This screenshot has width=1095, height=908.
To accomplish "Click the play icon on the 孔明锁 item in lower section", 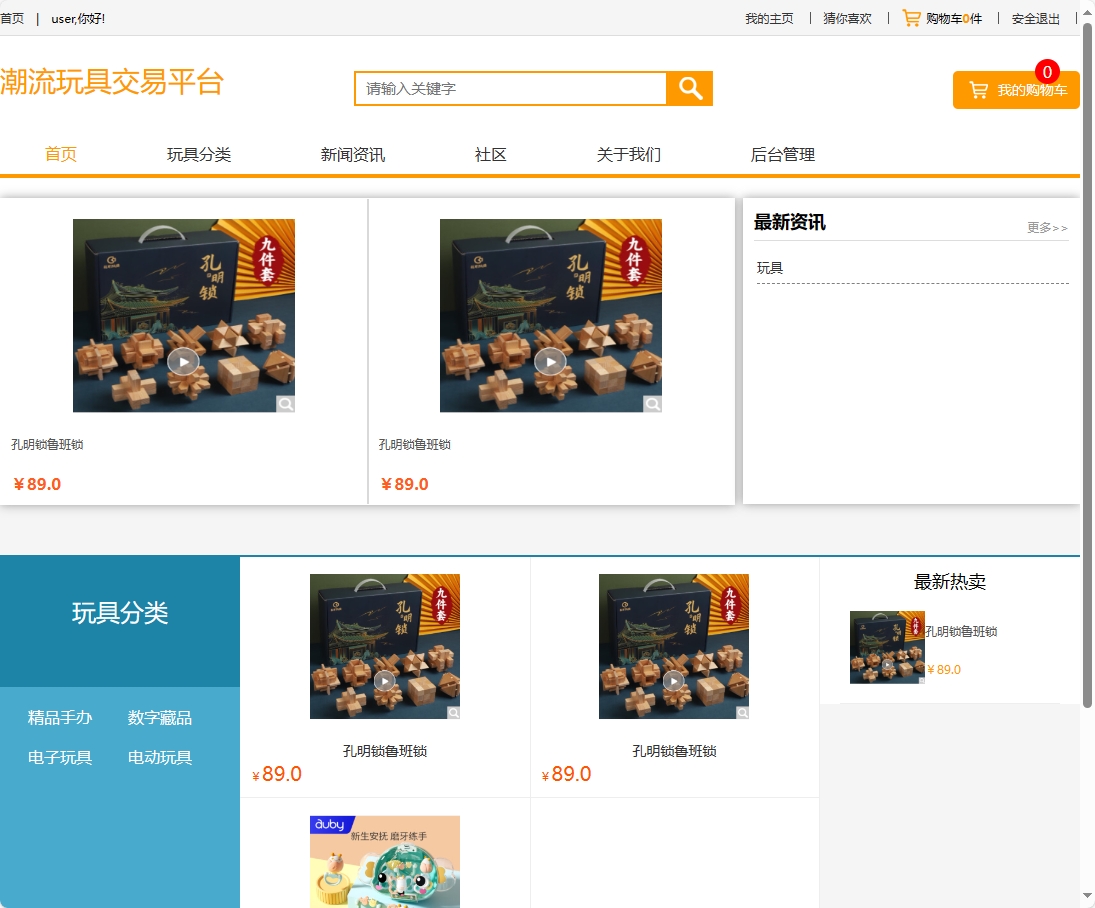I will coord(386,681).
